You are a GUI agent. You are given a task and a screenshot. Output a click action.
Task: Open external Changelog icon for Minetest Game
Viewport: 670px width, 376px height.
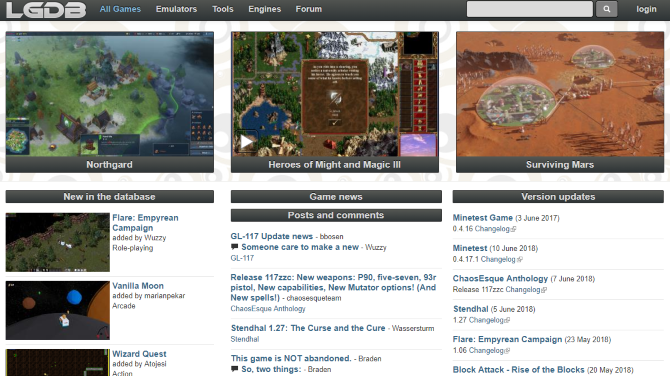coord(514,229)
